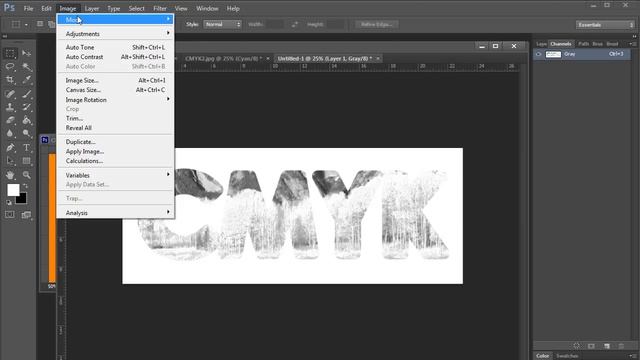This screenshot has height=360, width=640.
Task: Select the Path Selection tool
Action: coord(10,161)
